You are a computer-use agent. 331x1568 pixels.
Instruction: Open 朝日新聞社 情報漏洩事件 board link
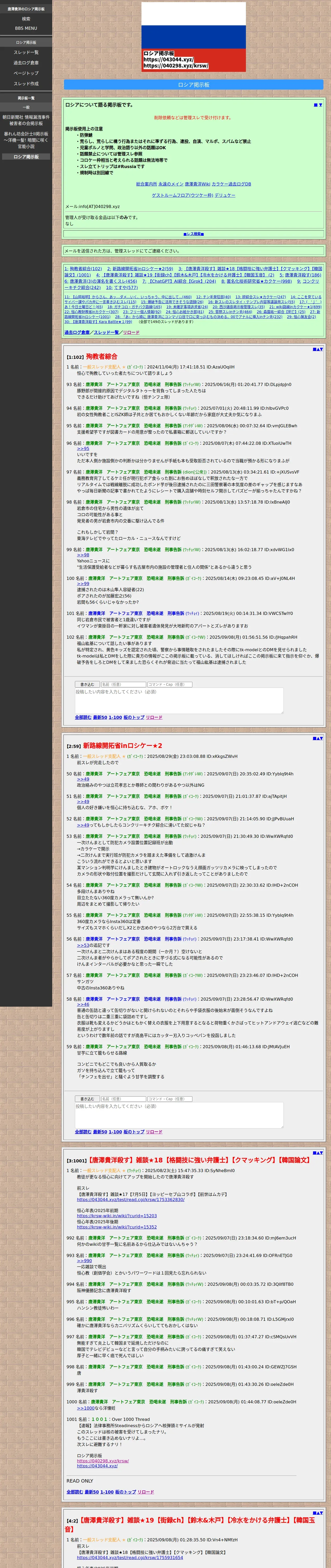point(26,120)
